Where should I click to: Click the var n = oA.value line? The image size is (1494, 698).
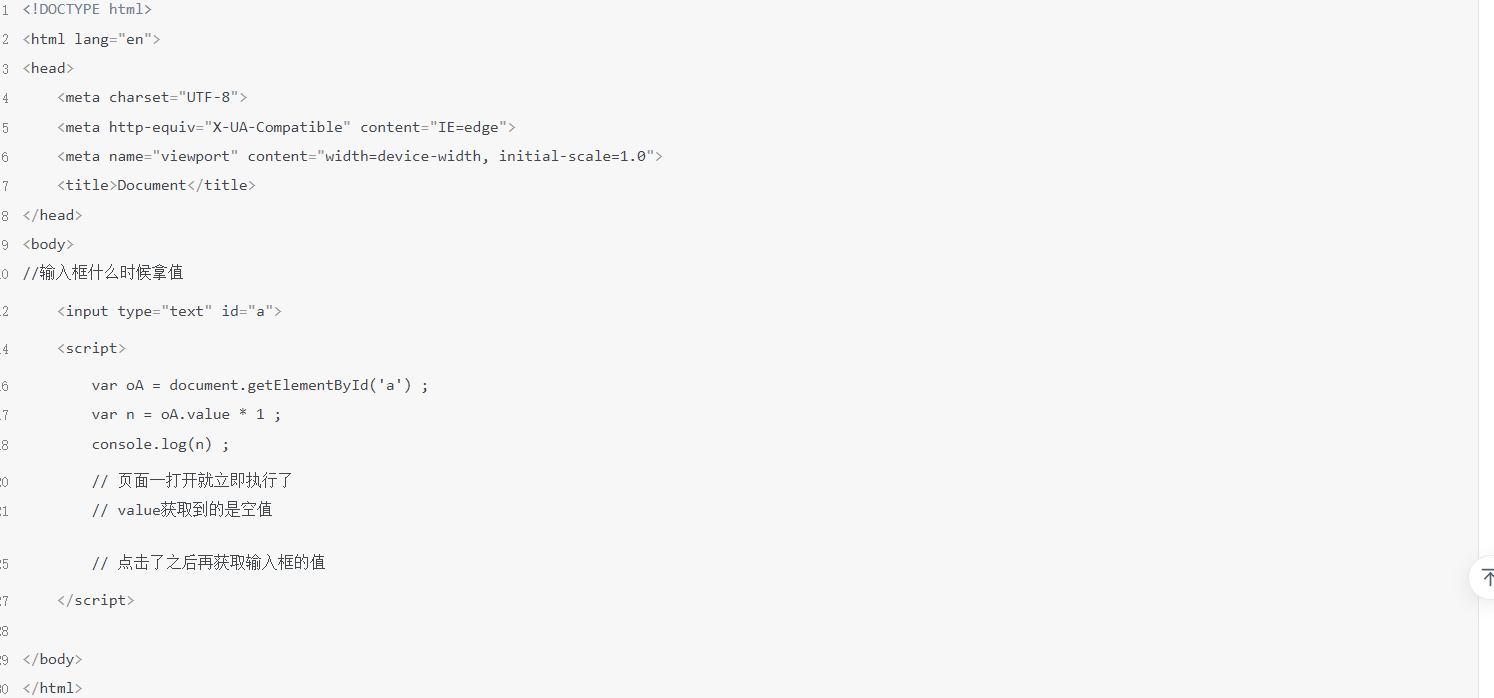click(186, 414)
